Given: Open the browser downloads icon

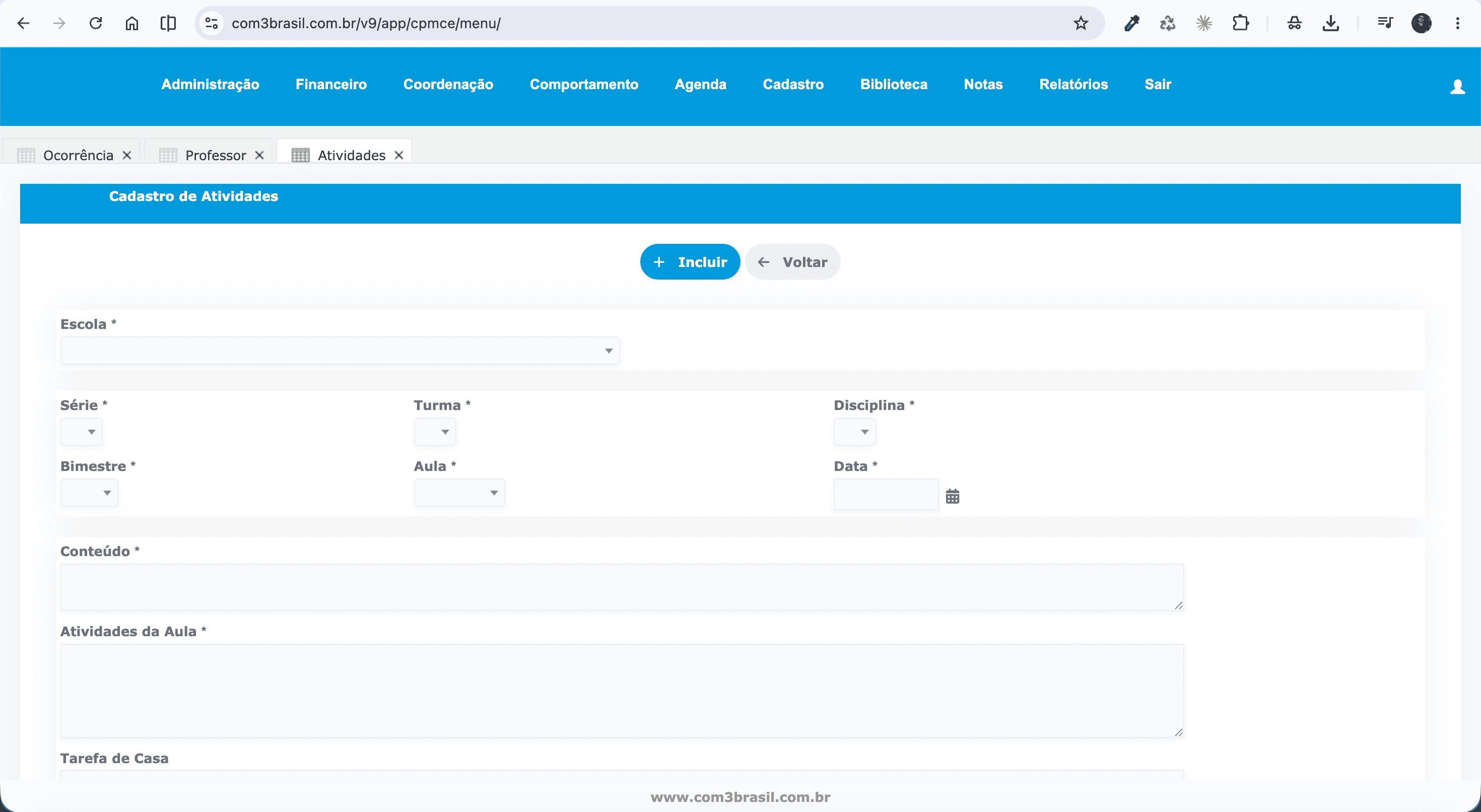Looking at the screenshot, I should tap(1330, 24).
